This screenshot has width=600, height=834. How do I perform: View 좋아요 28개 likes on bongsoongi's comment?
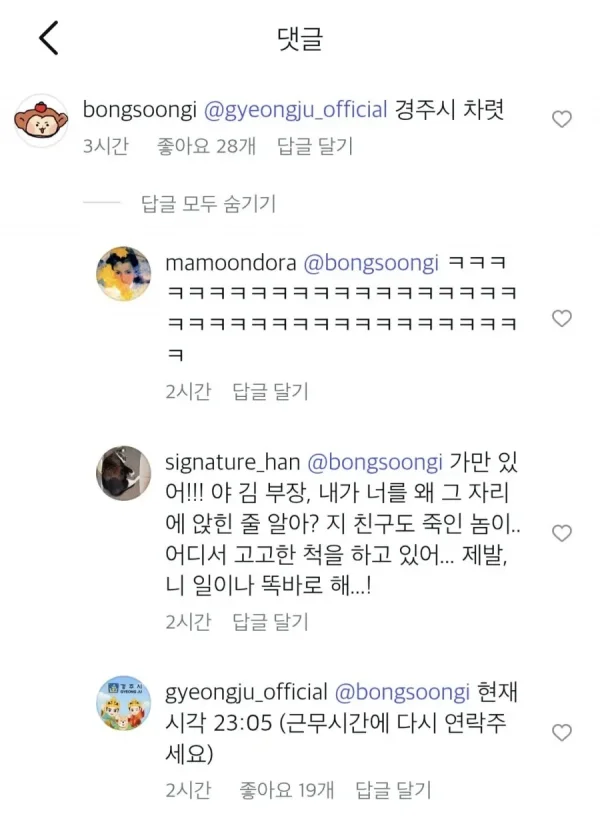tap(206, 146)
